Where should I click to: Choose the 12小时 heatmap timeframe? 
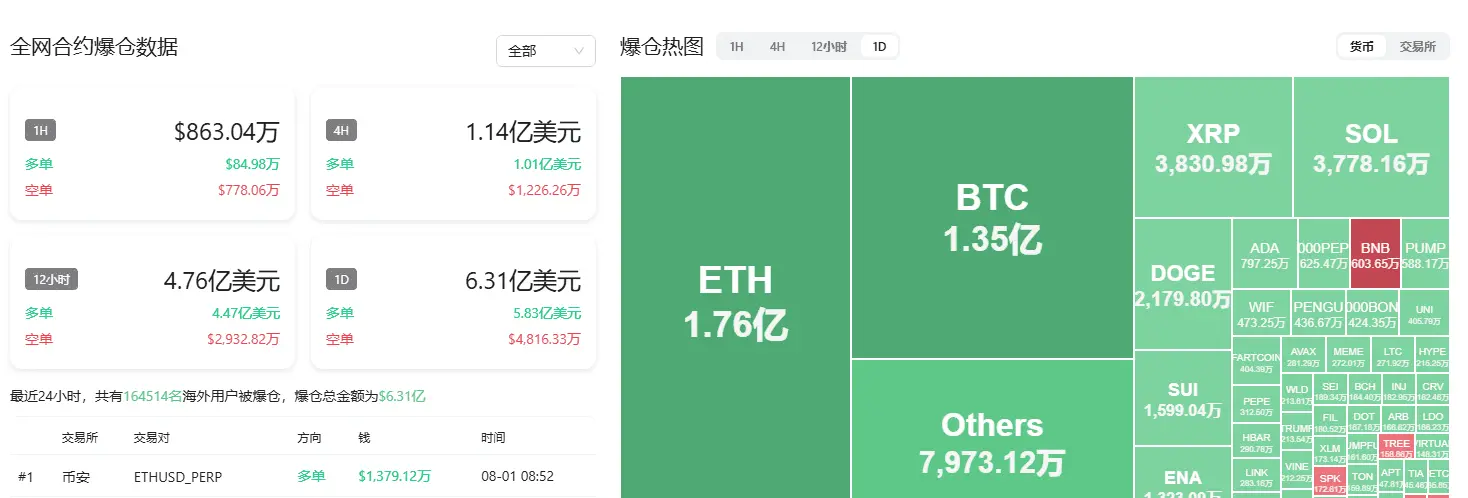pos(828,47)
